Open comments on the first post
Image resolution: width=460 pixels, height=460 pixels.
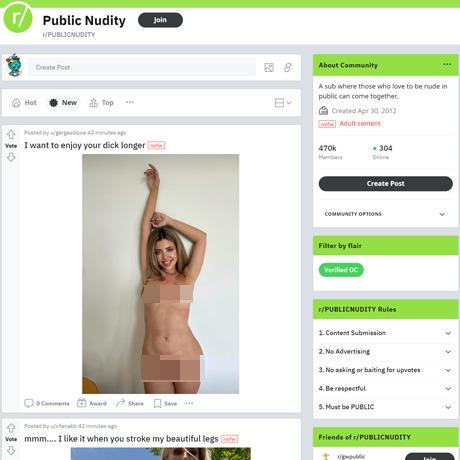pyautogui.click(x=47, y=403)
